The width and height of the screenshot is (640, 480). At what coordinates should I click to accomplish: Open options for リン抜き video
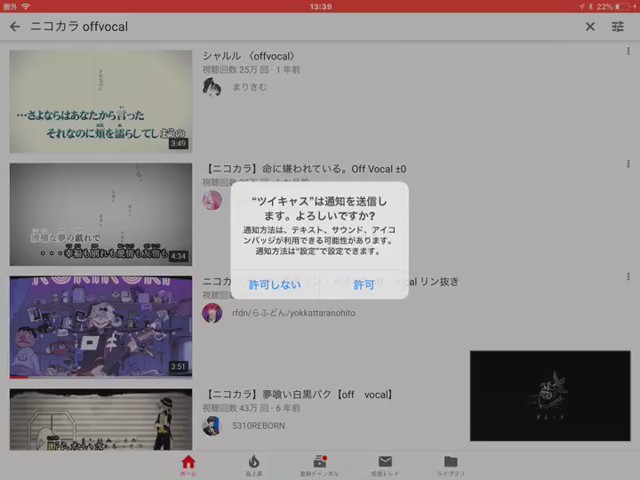(x=628, y=277)
